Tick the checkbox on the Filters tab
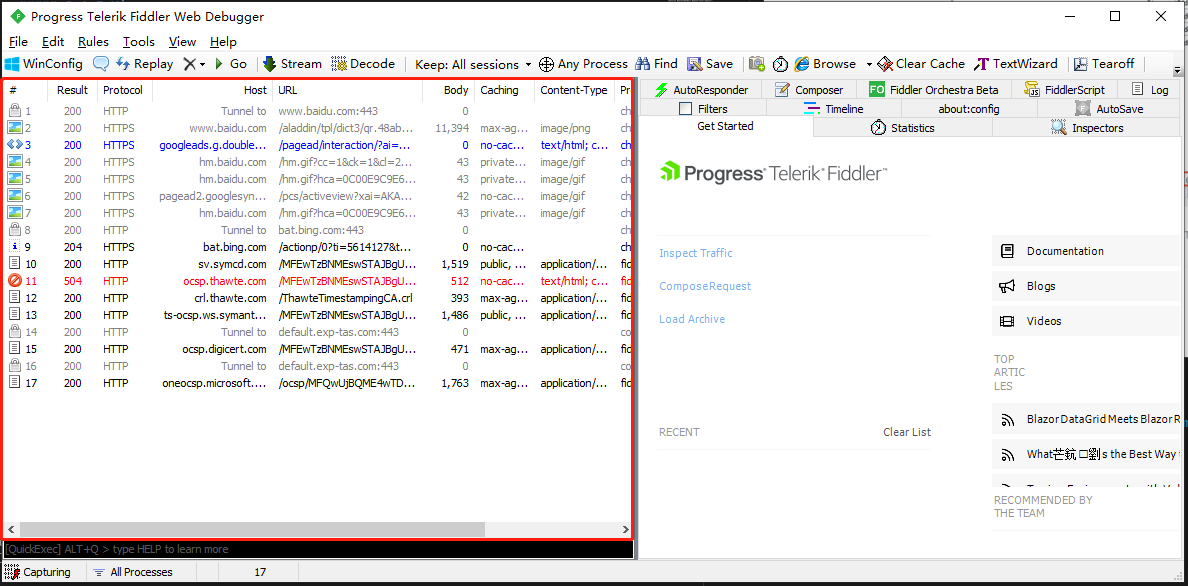 pyautogui.click(x=686, y=108)
